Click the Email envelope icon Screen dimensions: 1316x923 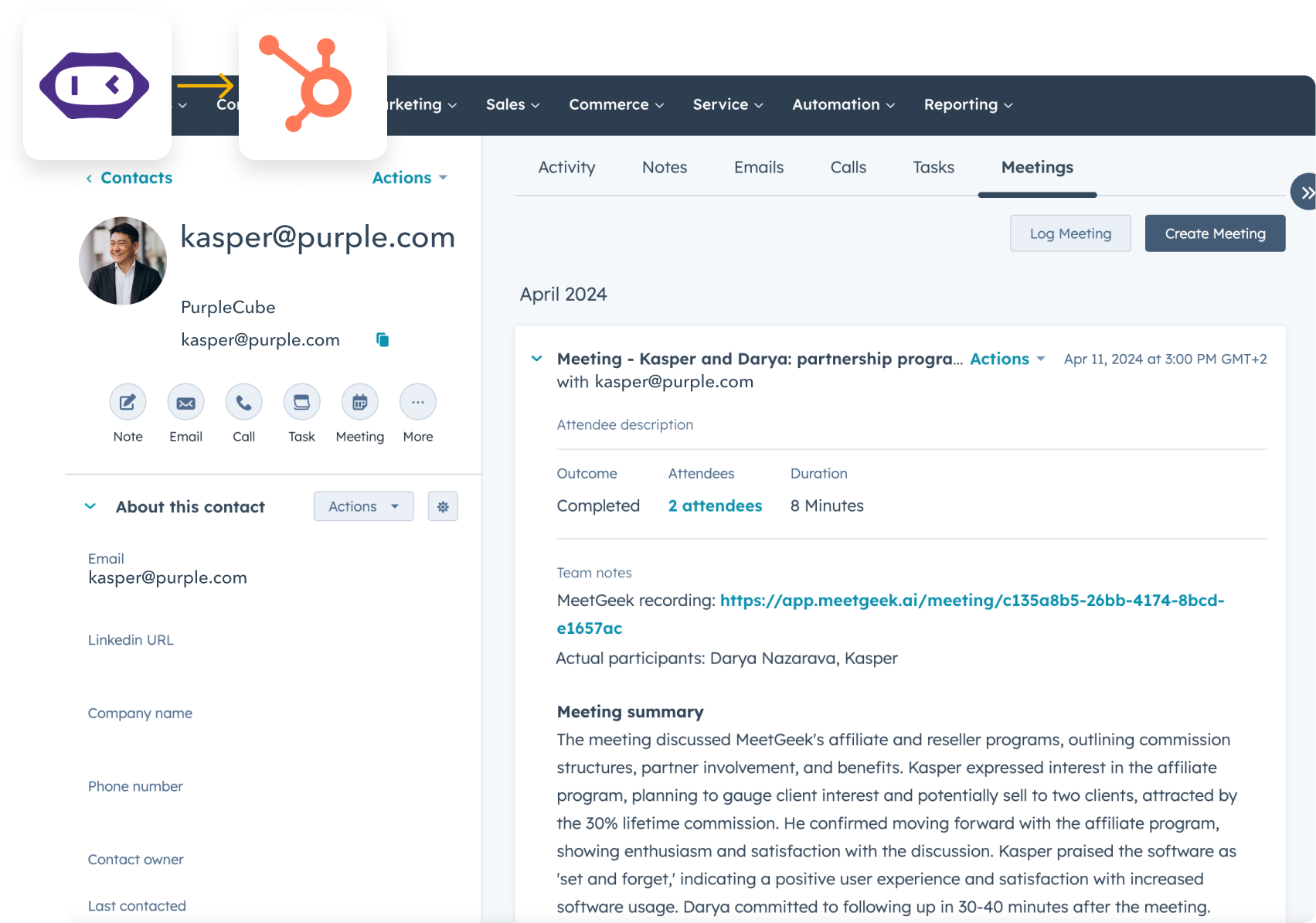coord(185,403)
